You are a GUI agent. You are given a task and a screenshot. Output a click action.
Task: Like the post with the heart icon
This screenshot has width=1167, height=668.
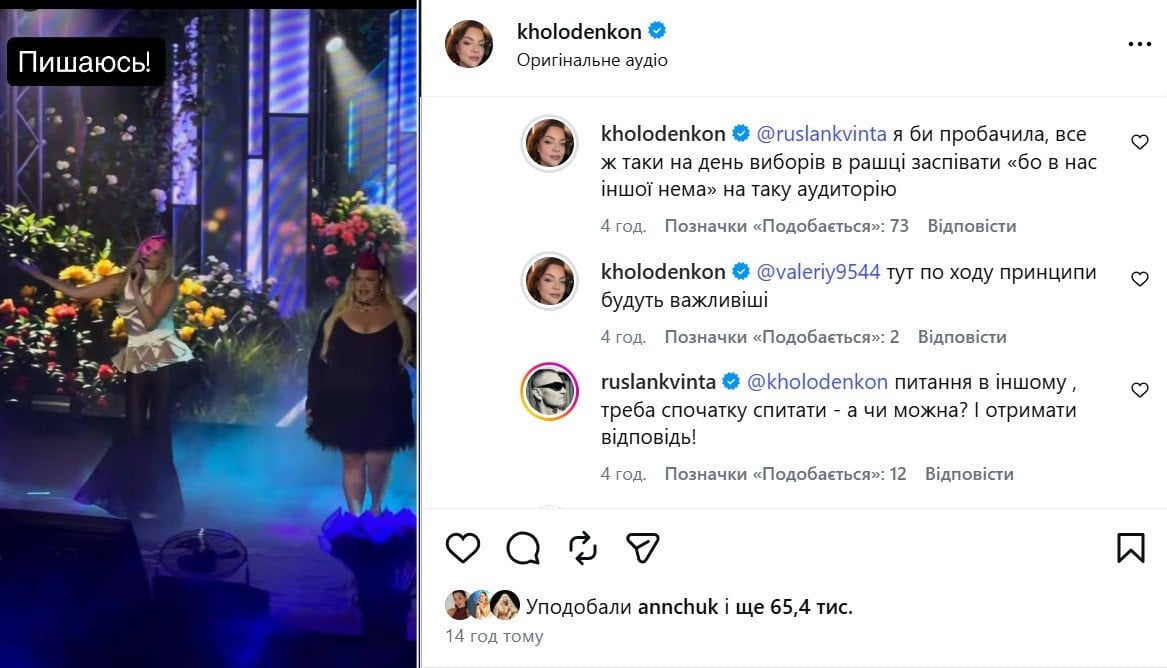pyautogui.click(x=463, y=548)
